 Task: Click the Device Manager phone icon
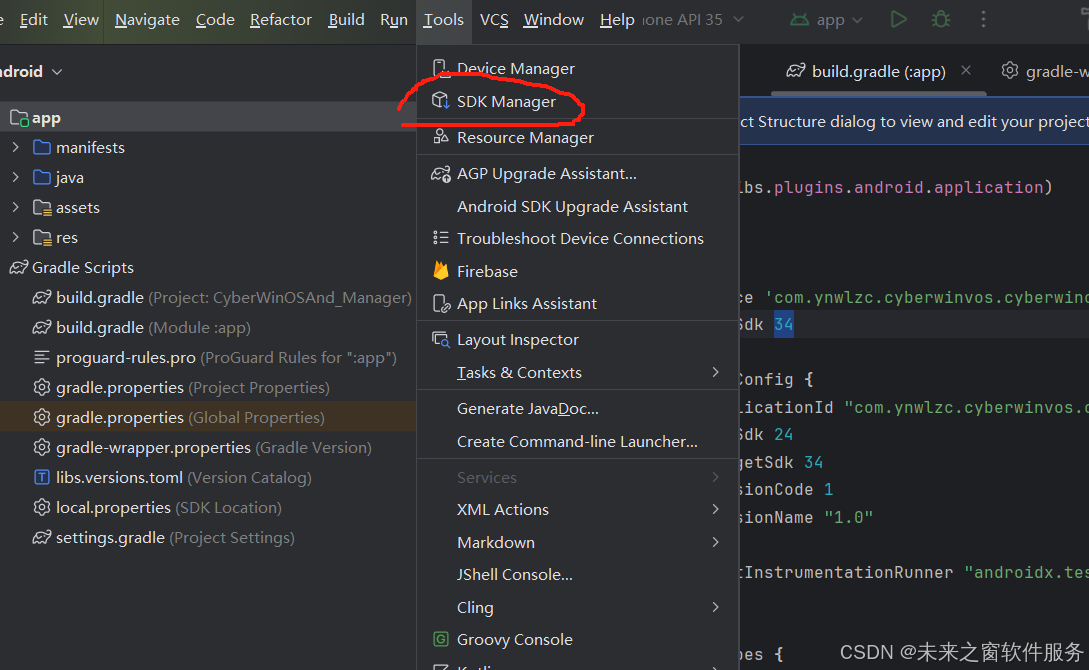tap(440, 68)
